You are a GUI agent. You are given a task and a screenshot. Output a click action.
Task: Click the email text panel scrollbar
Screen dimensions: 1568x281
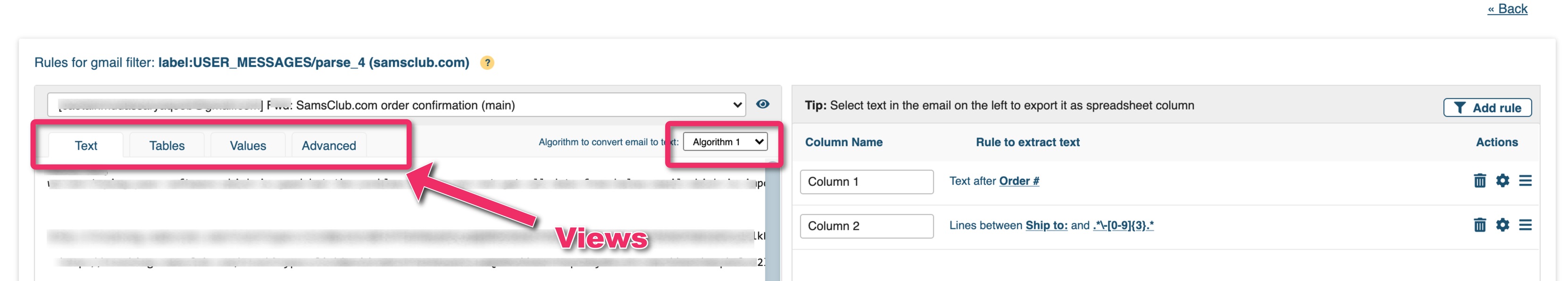click(x=772, y=222)
